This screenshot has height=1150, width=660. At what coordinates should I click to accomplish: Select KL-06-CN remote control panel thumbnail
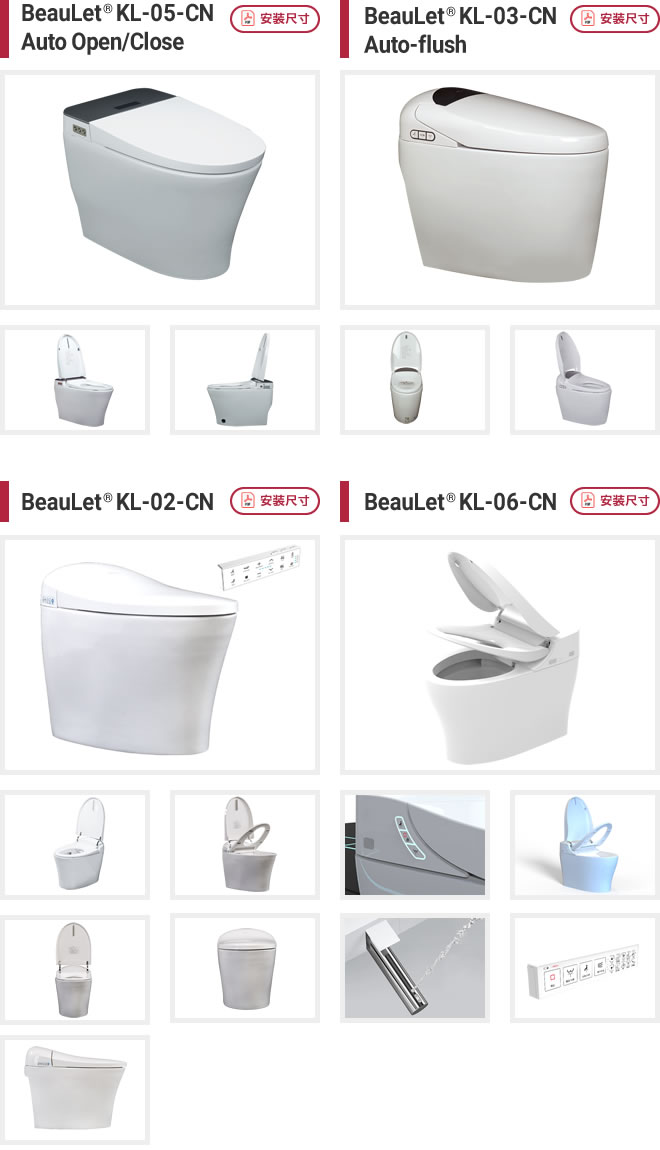(585, 968)
